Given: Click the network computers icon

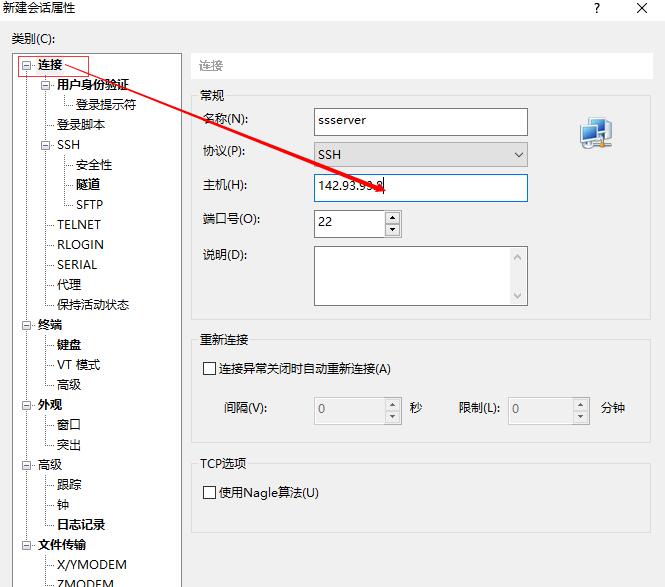Looking at the screenshot, I should coord(596,133).
